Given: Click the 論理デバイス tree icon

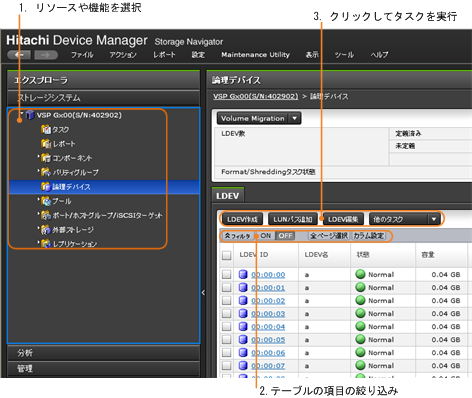Looking at the screenshot, I should (46, 187).
